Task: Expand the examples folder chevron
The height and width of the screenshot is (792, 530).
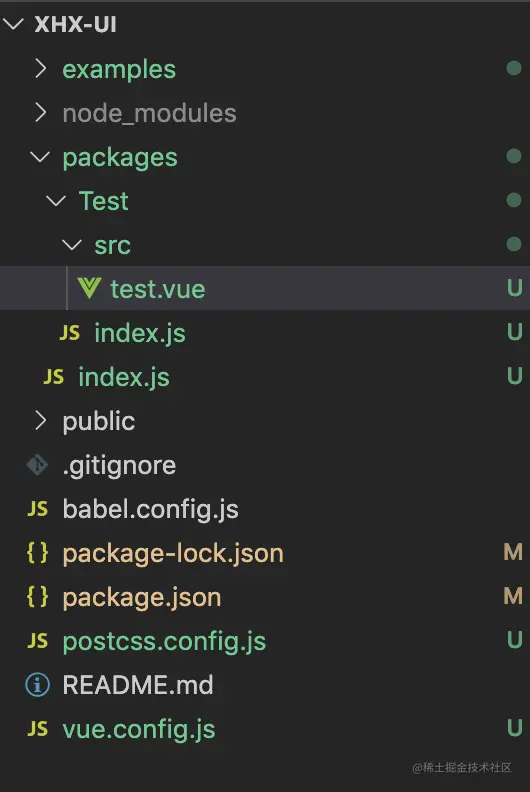Action: pyautogui.click(x=40, y=68)
